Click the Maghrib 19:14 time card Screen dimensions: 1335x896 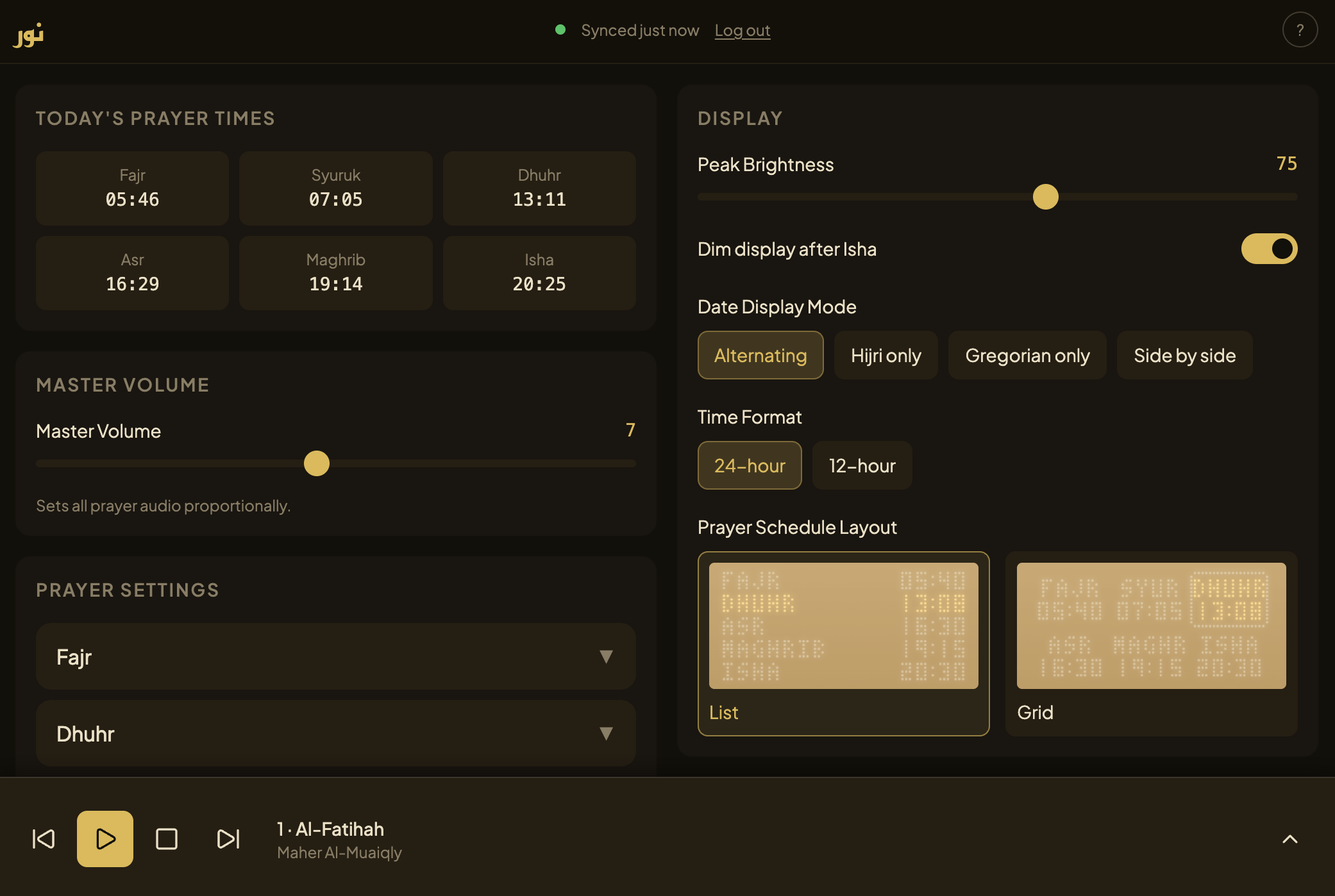(x=336, y=273)
